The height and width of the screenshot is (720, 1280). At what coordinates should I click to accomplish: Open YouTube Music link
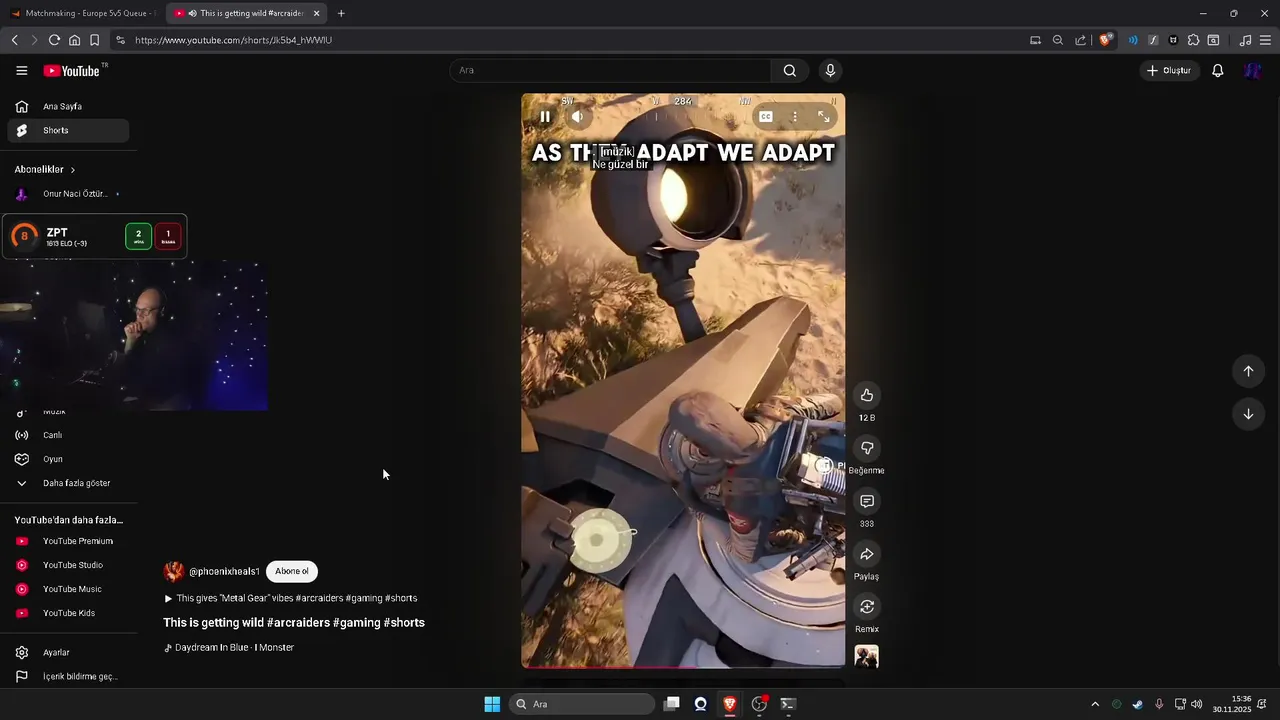68,589
